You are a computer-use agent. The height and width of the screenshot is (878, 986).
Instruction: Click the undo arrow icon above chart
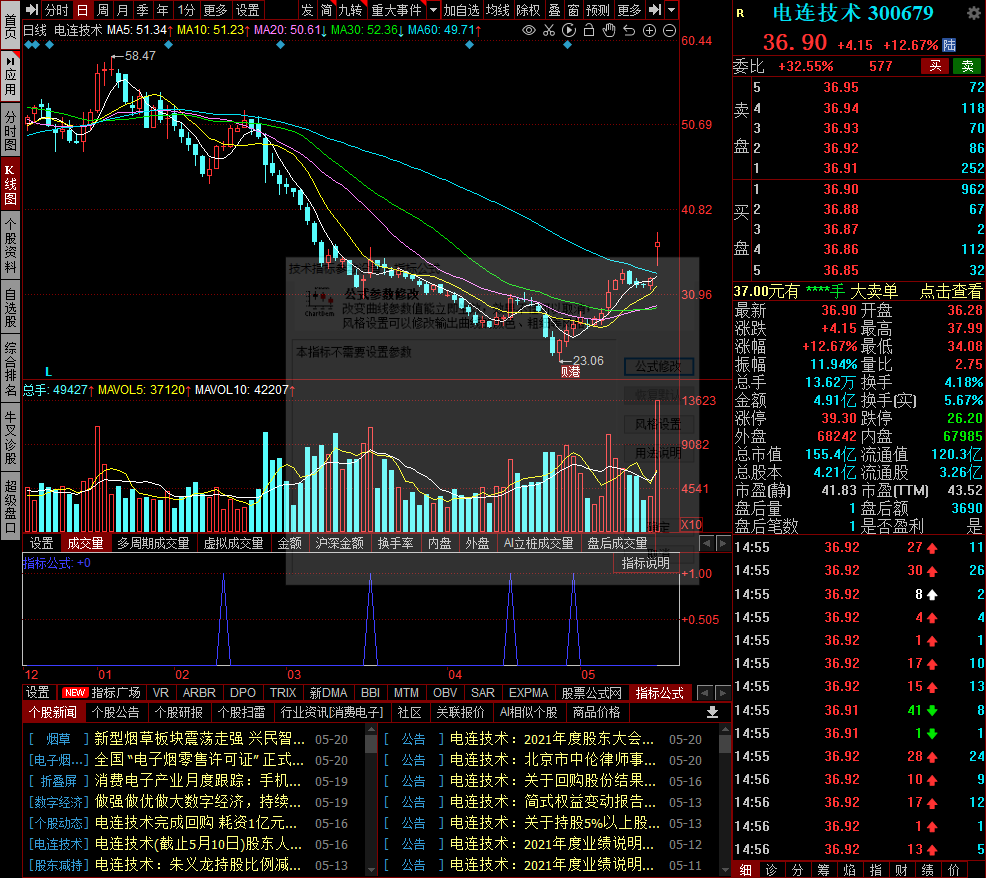[x=629, y=30]
